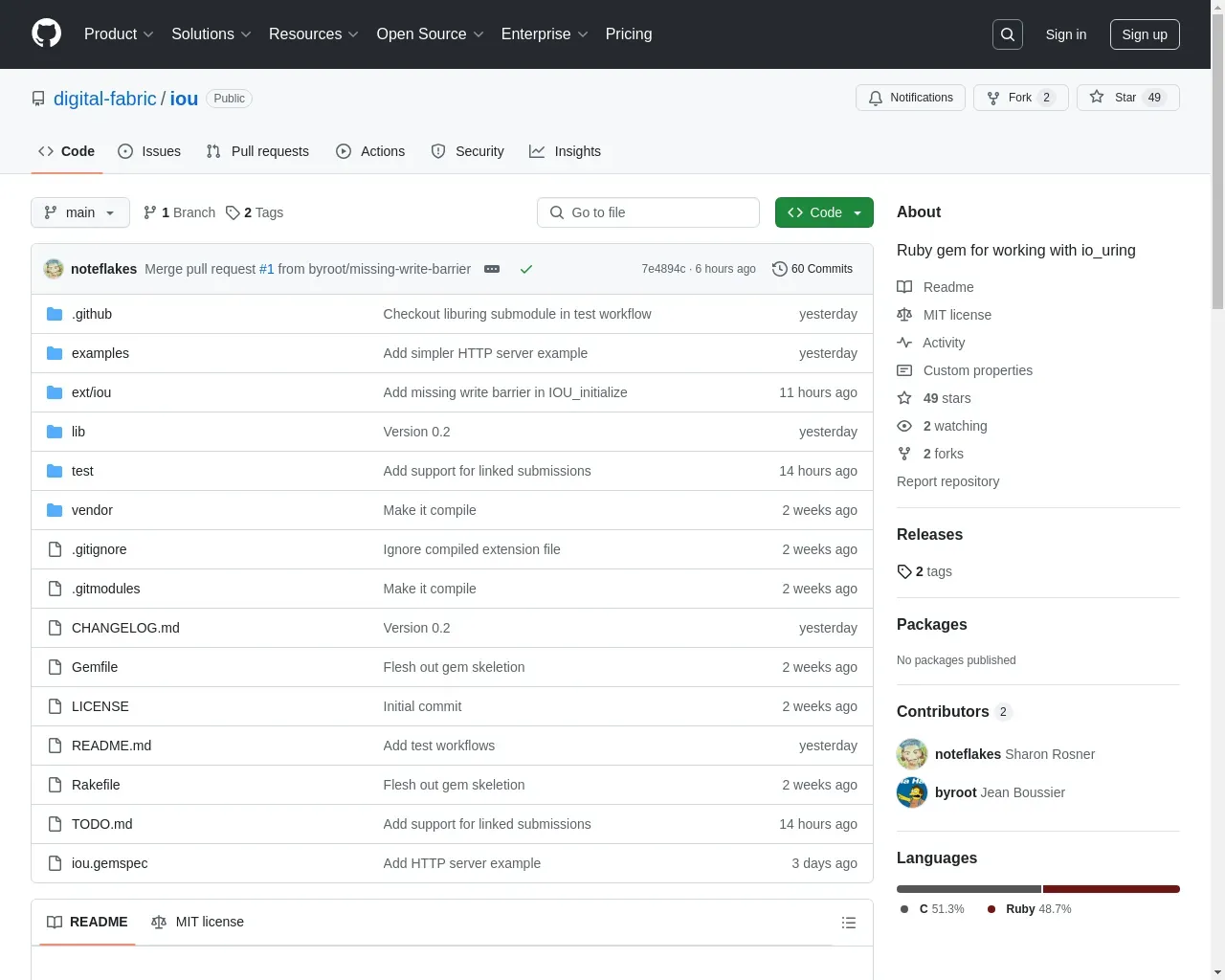Click the .github folder icon
1225x980 pixels.
pos(55,314)
